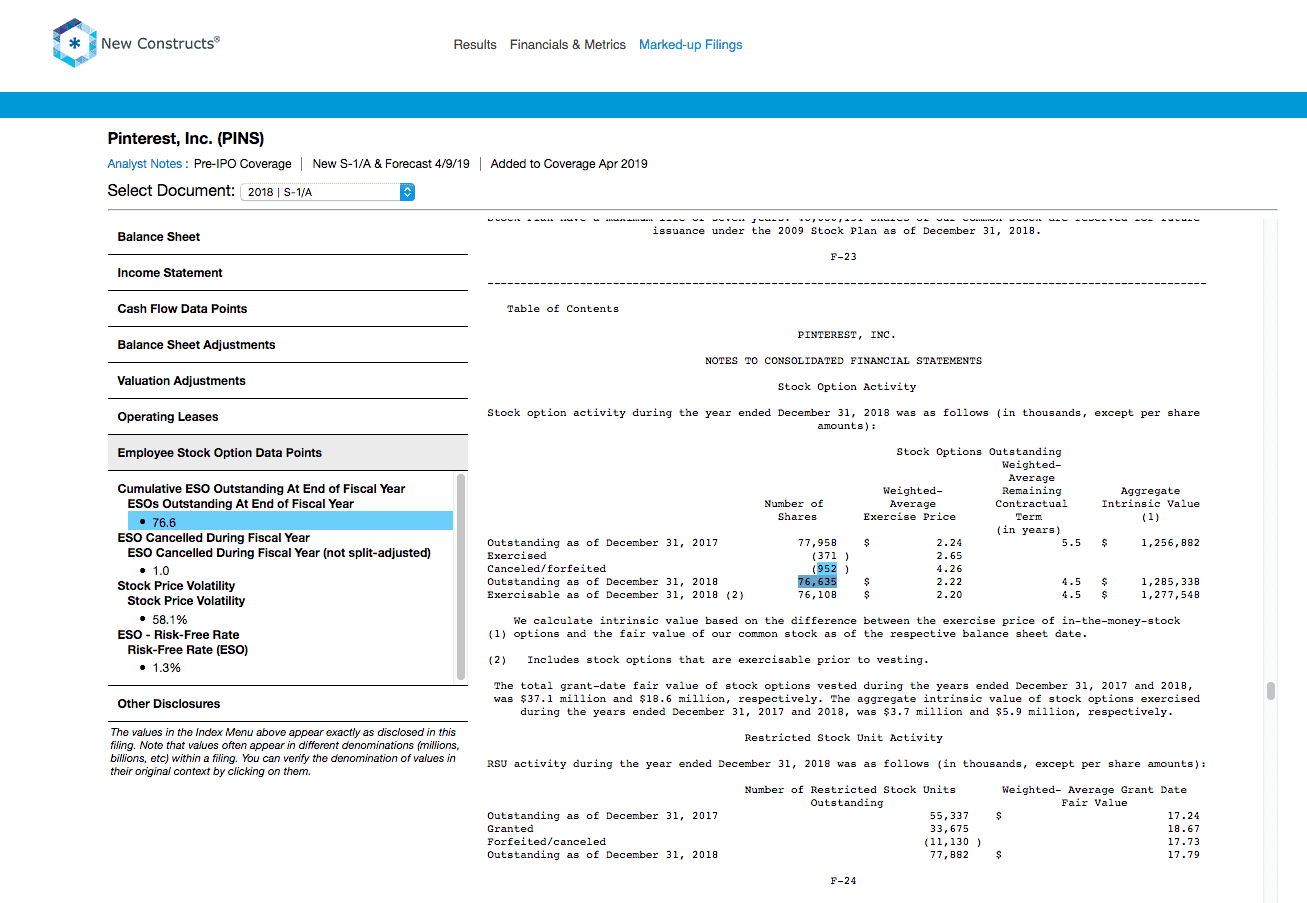Click the F-23 page marker

pyautogui.click(x=844, y=257)
